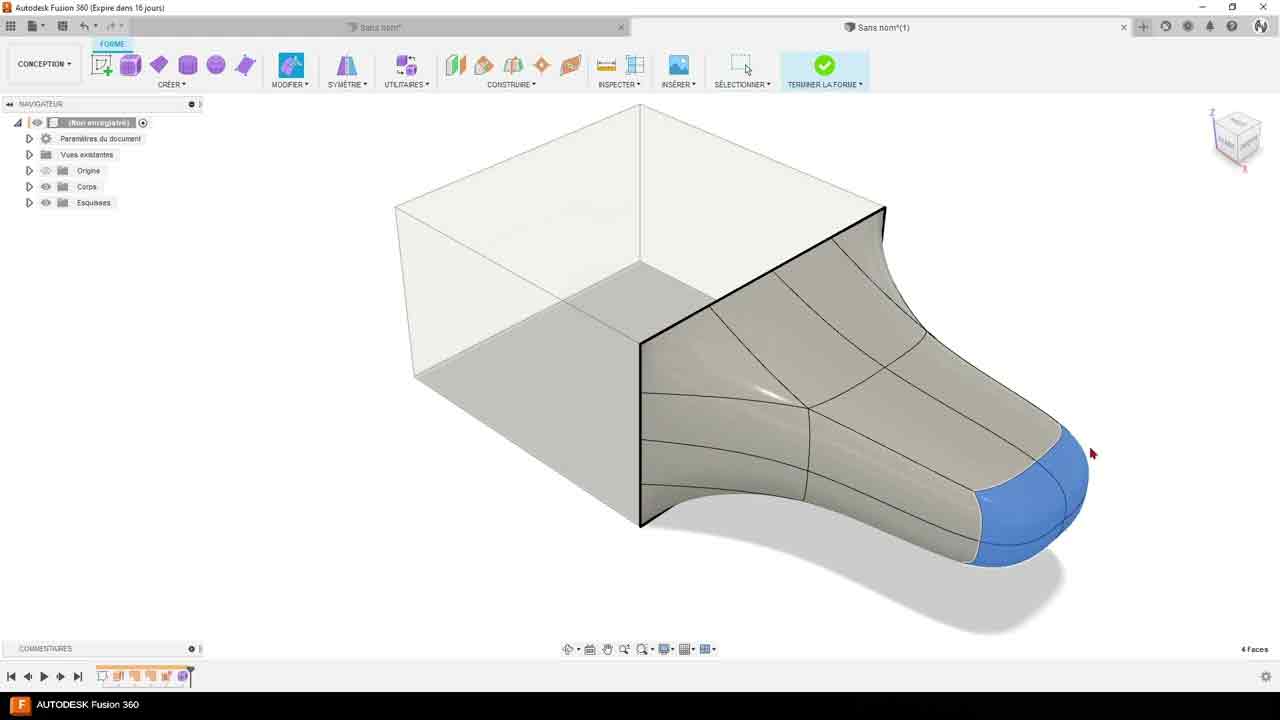
Task: Open the SÉLECTIONNER menu
Action: click(741, 85)
